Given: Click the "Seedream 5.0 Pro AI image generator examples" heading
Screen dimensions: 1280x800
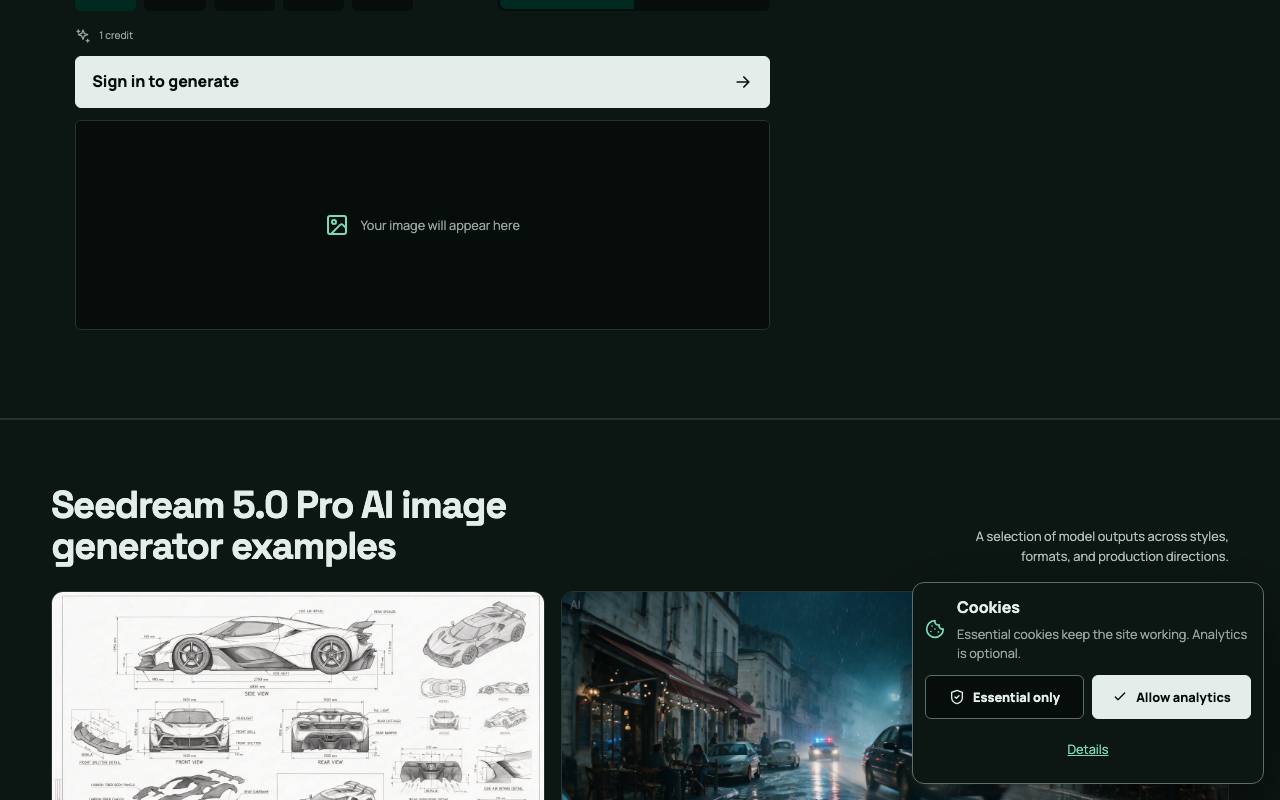Looking at the screenshot, I should tap(279, 526).
